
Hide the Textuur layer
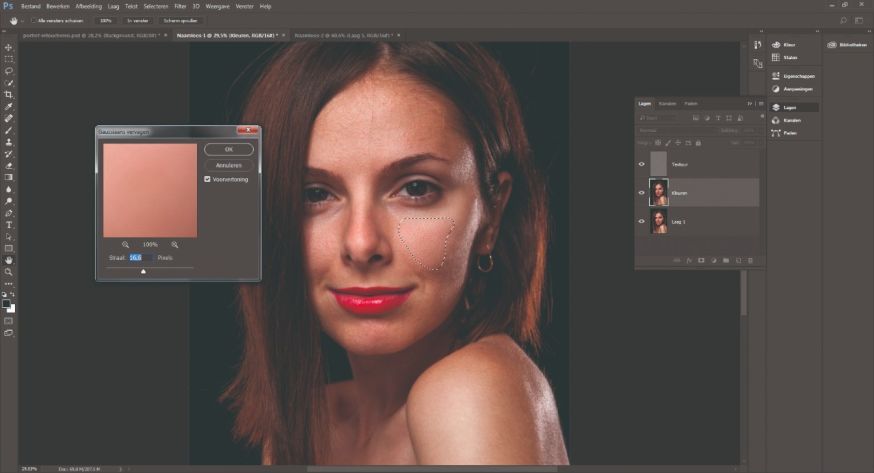coord(641,164)
